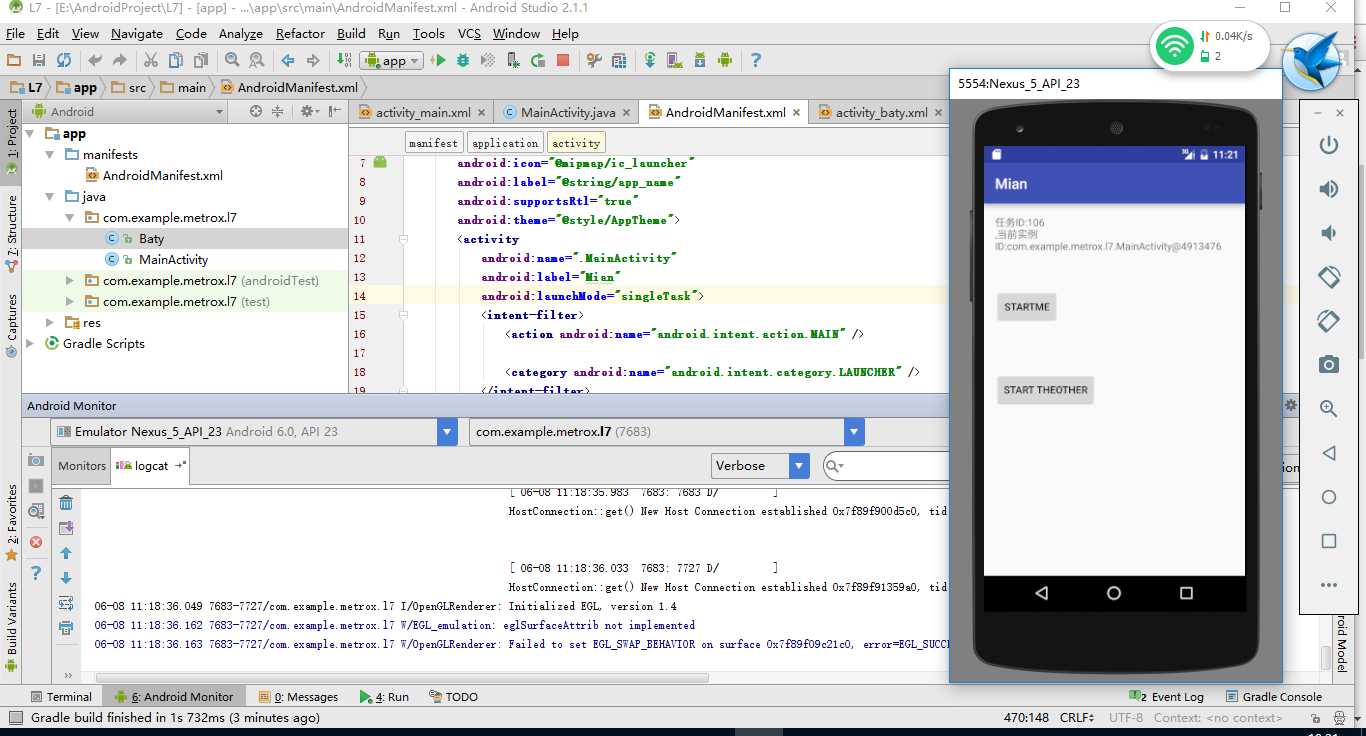Click the Navigate Back arrow
This screenshot has height=736, width=1366.
pyautogui.click(x=288, y=61)
